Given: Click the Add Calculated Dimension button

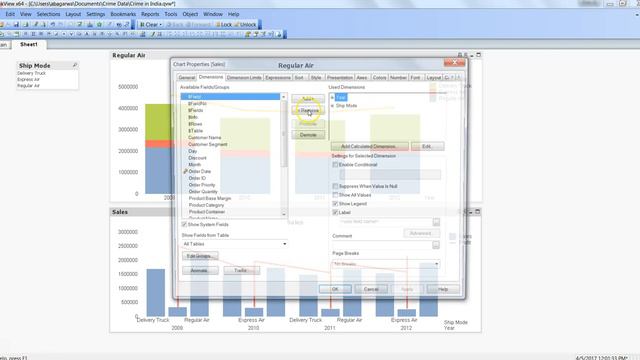Looking at the screenshot, I should [x=369, y=146].
